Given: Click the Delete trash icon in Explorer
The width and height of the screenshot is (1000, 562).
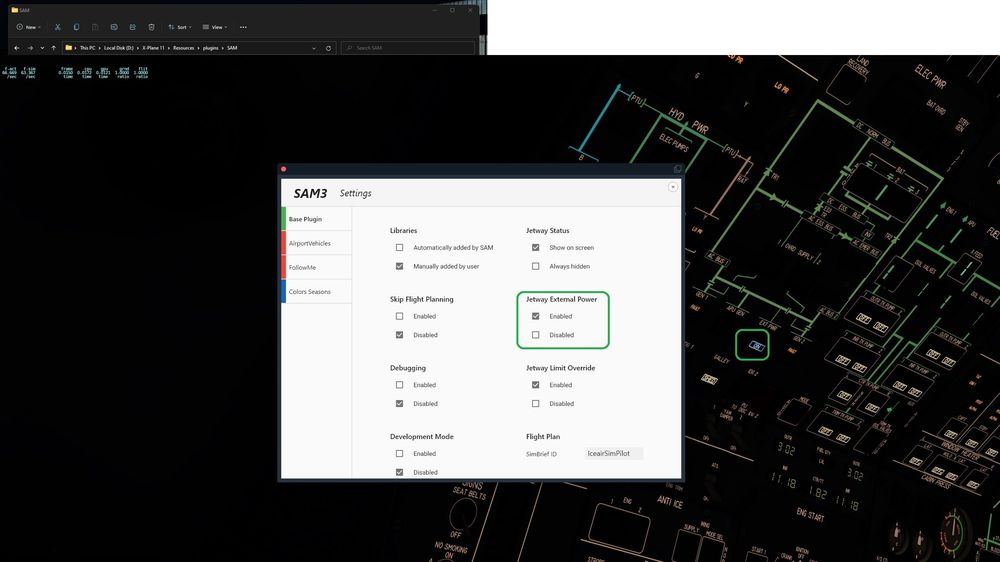Looking at the screenshot, I should (151, 27).
